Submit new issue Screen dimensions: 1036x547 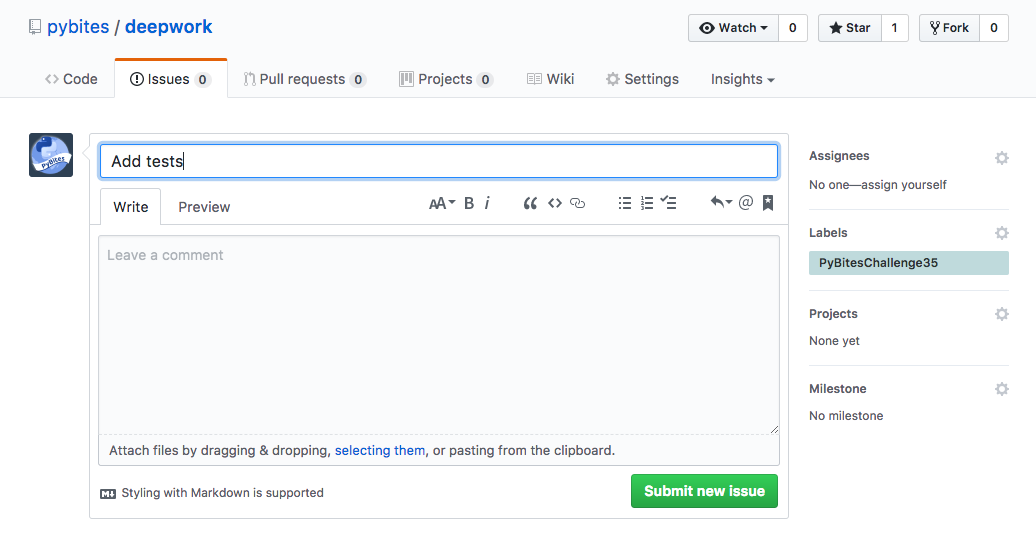(x=704, y=491)
